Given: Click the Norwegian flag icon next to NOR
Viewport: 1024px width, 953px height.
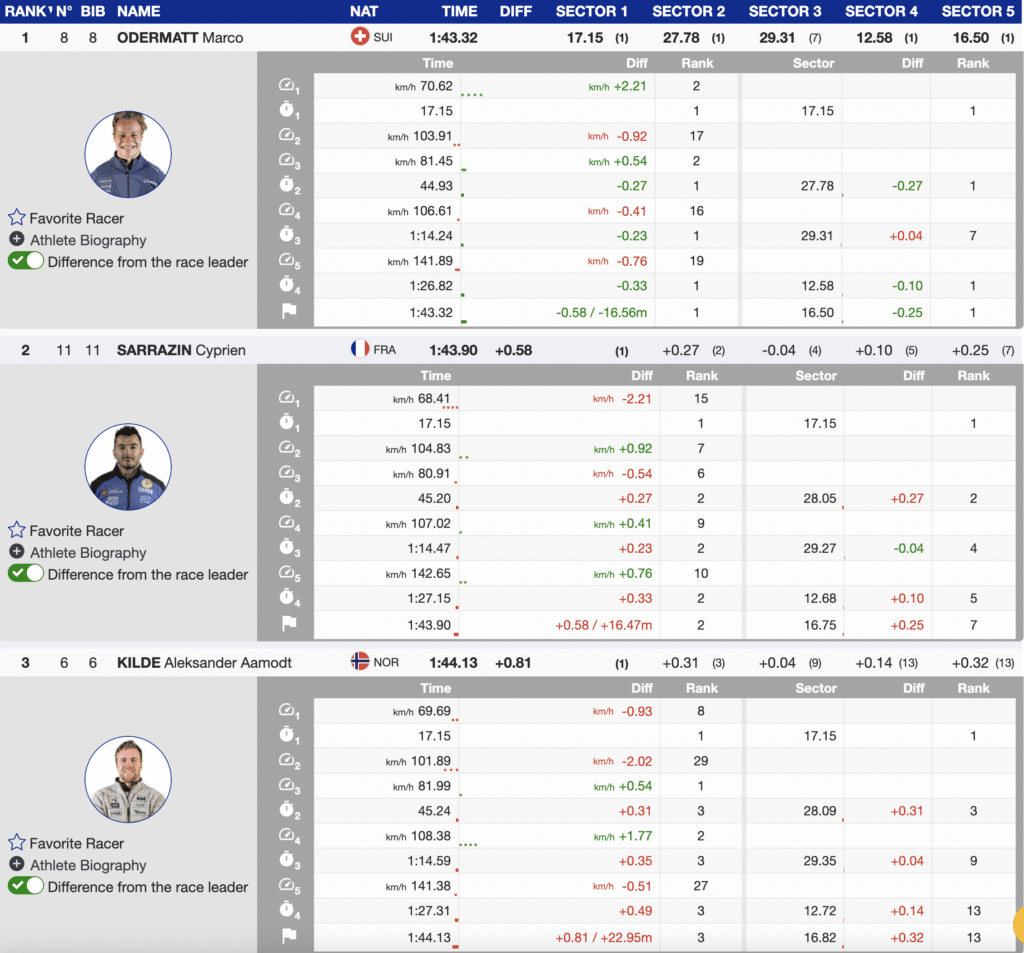Looking at the screenshot, I should (360, 662).
